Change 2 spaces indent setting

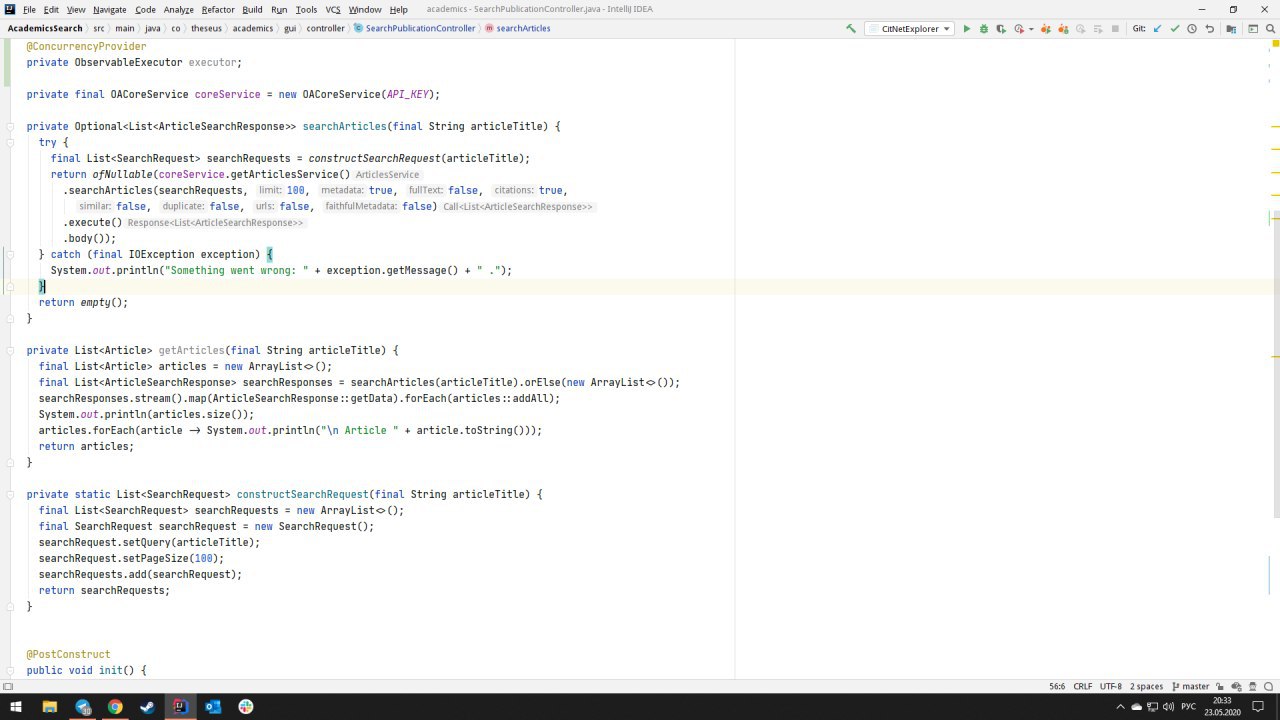pyautogui.click(x=1146, y=687)
